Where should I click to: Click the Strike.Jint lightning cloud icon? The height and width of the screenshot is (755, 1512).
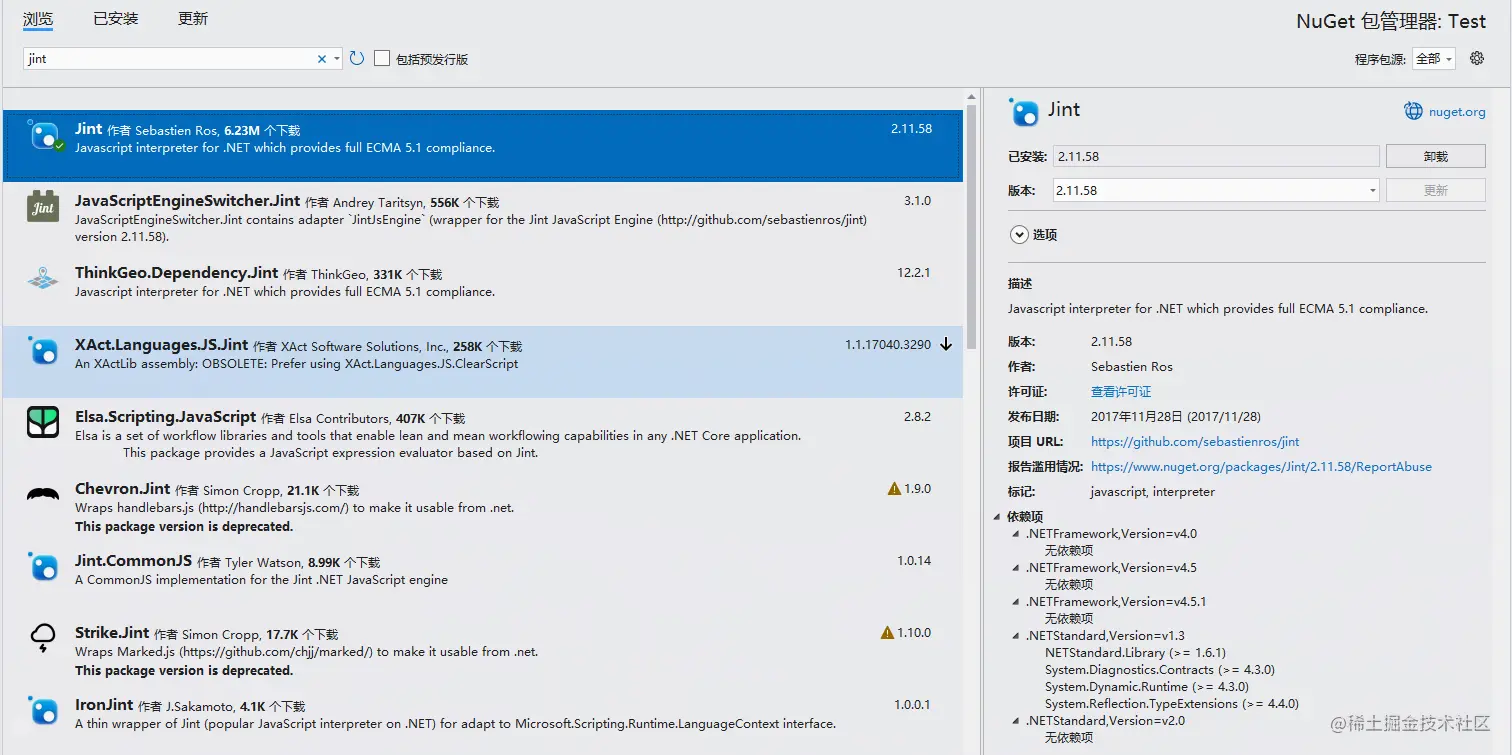pyautogui.click(x=43, y=638)
